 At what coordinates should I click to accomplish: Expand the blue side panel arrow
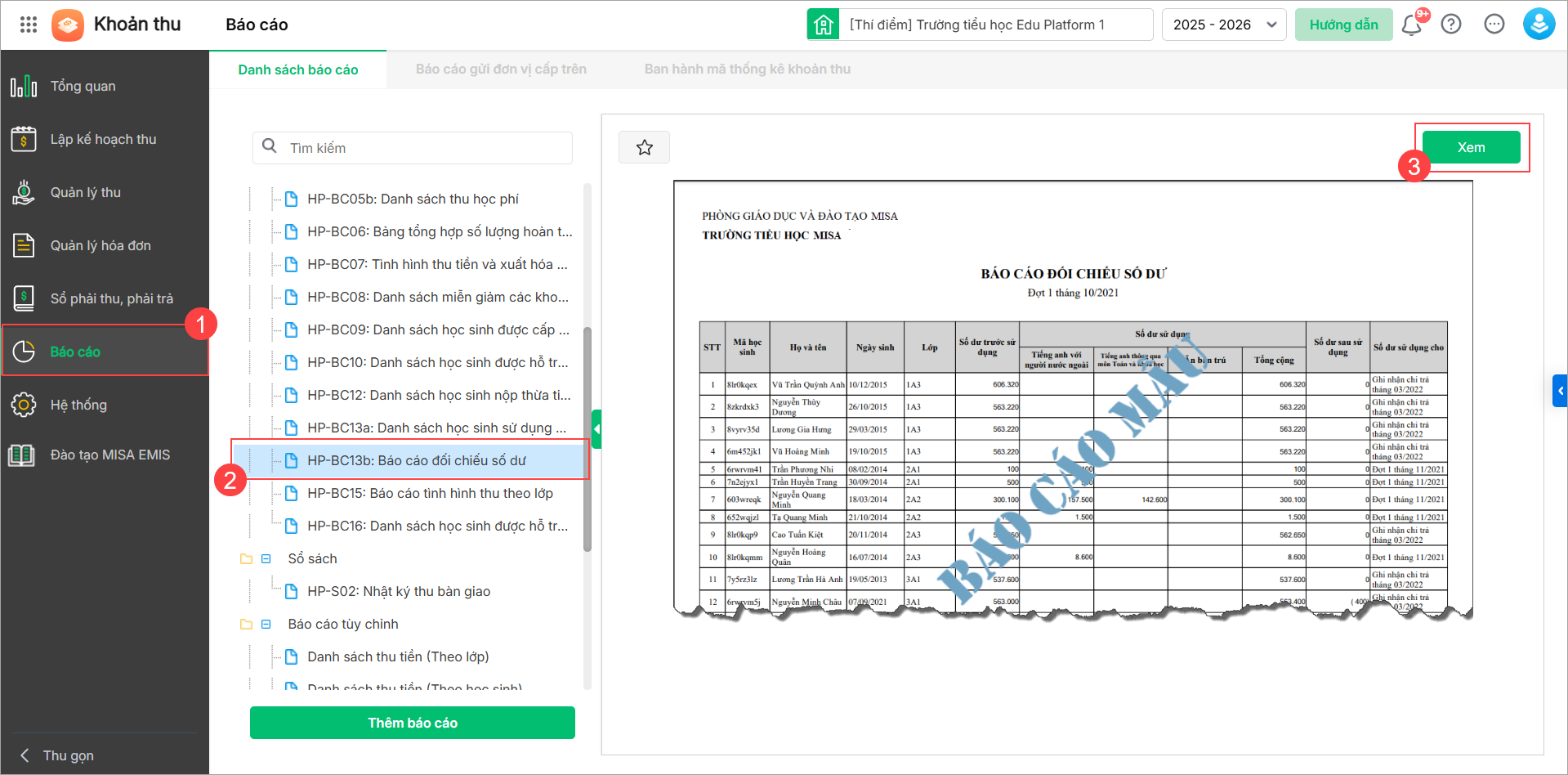[x=1560, y=391]
